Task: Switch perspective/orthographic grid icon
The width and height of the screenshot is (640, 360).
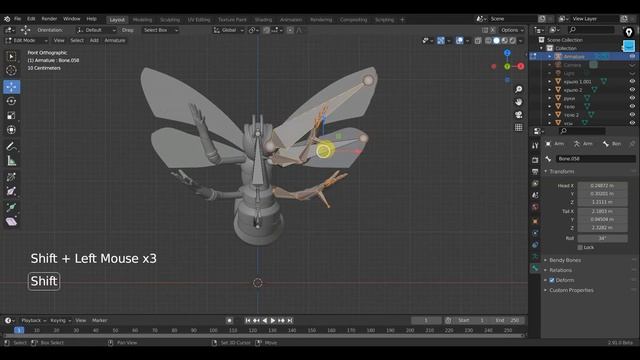Action: [518, 127]
